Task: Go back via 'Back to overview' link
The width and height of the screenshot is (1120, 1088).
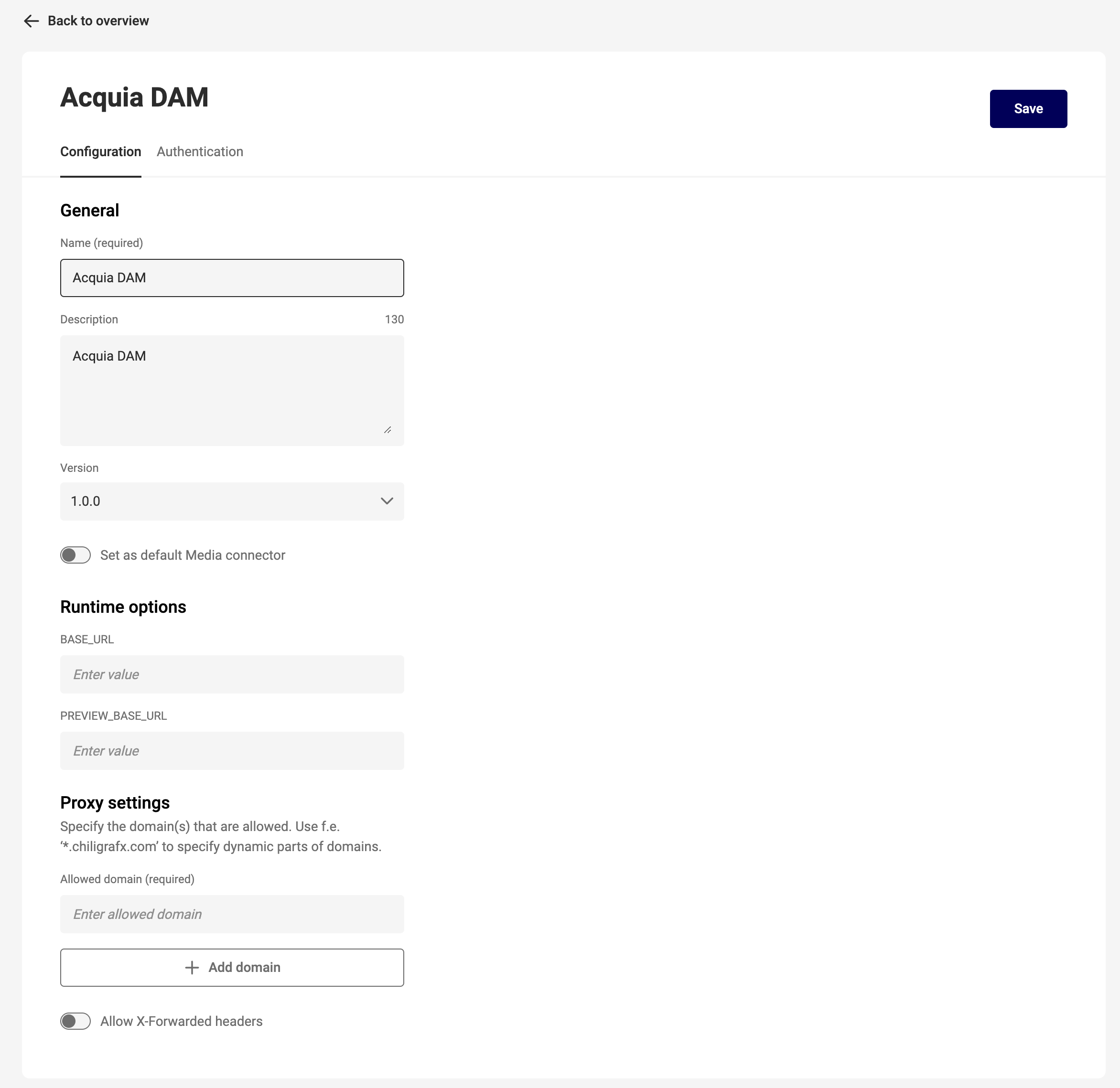Action: 98,21
